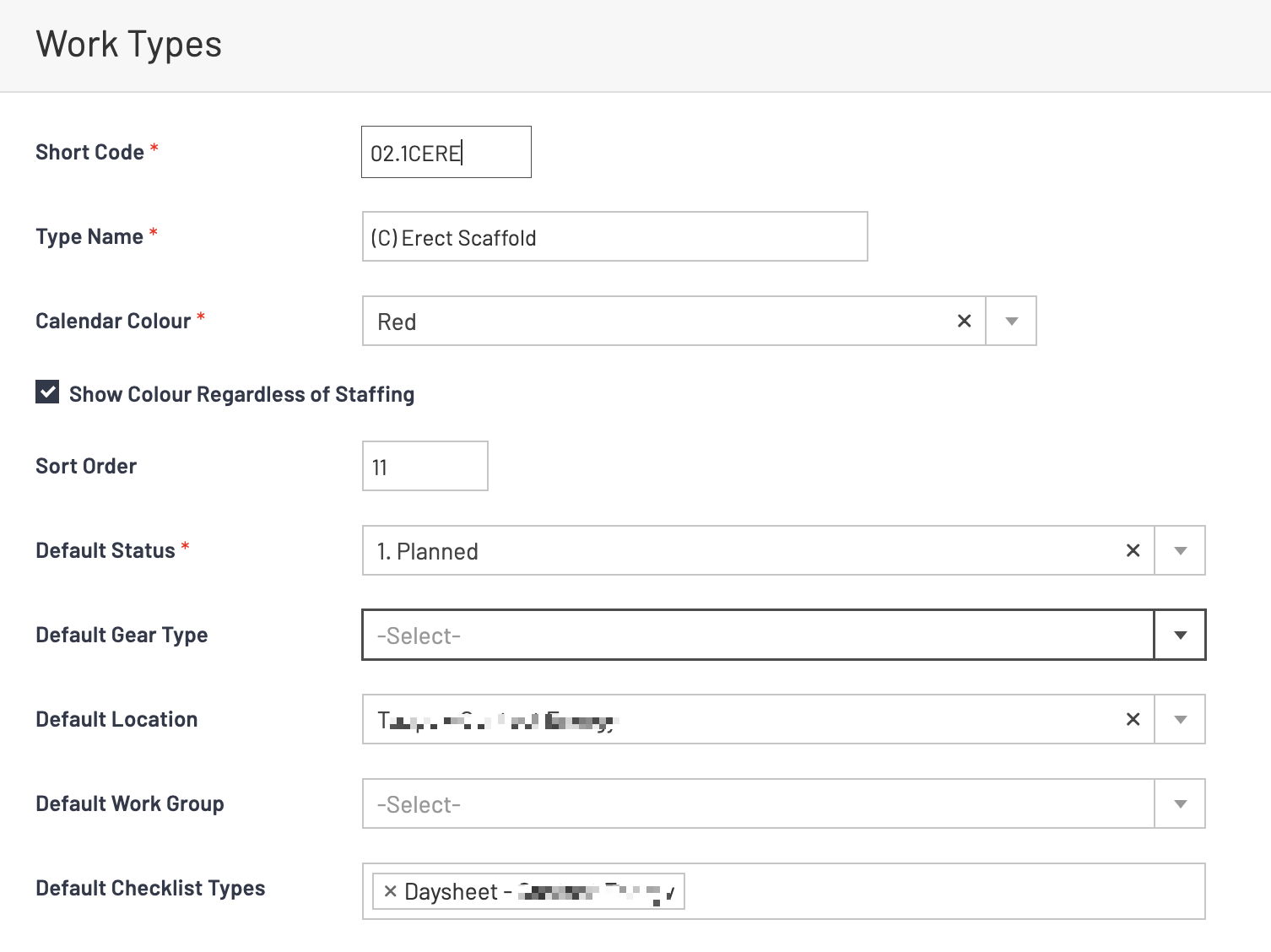Viewport: 1271px width, 952px height.
Task: Remove the Daysheet checklist type tag
Action: coord(390,891)
